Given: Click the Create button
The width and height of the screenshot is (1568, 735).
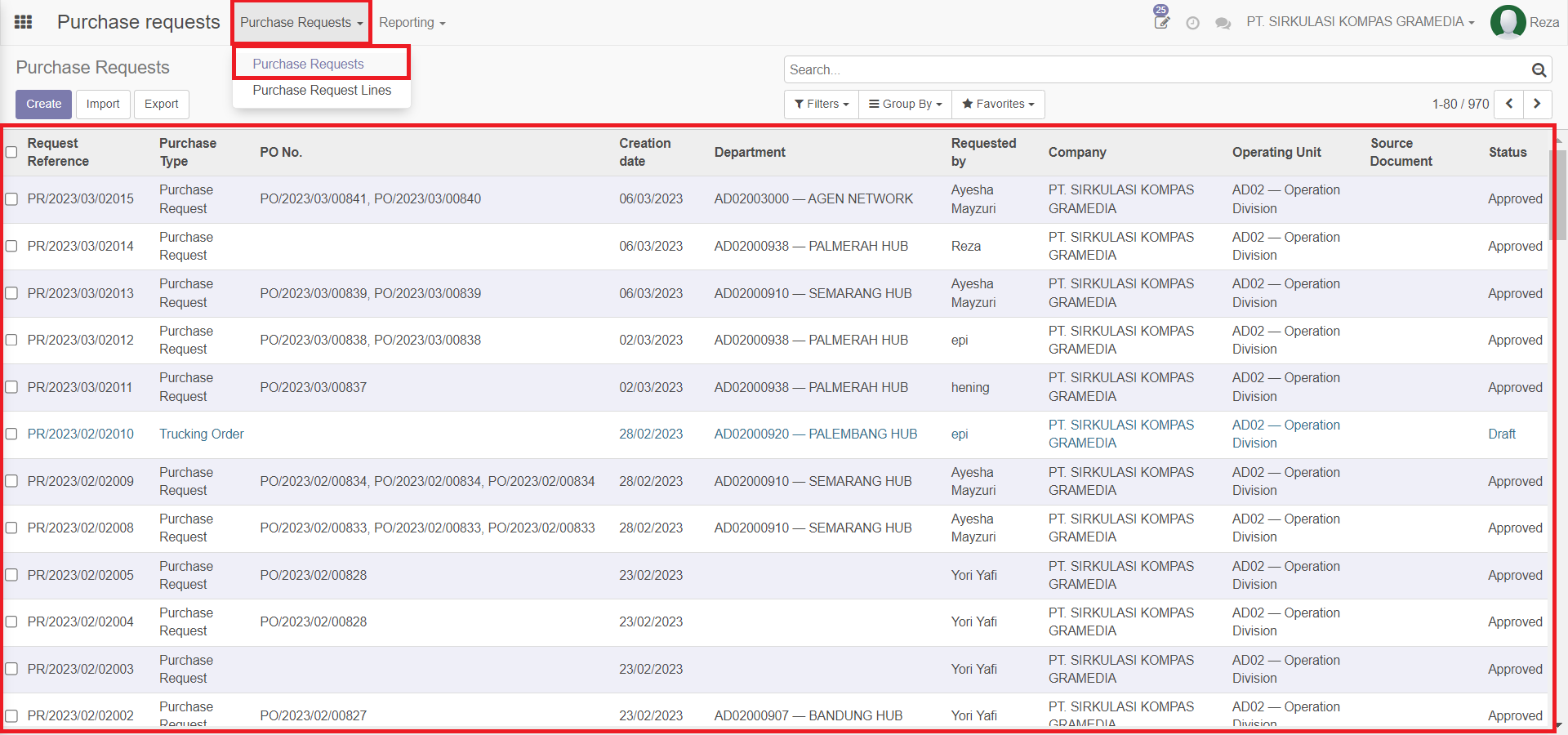Looking at the screenshot, I should click(x=43, y=104).
